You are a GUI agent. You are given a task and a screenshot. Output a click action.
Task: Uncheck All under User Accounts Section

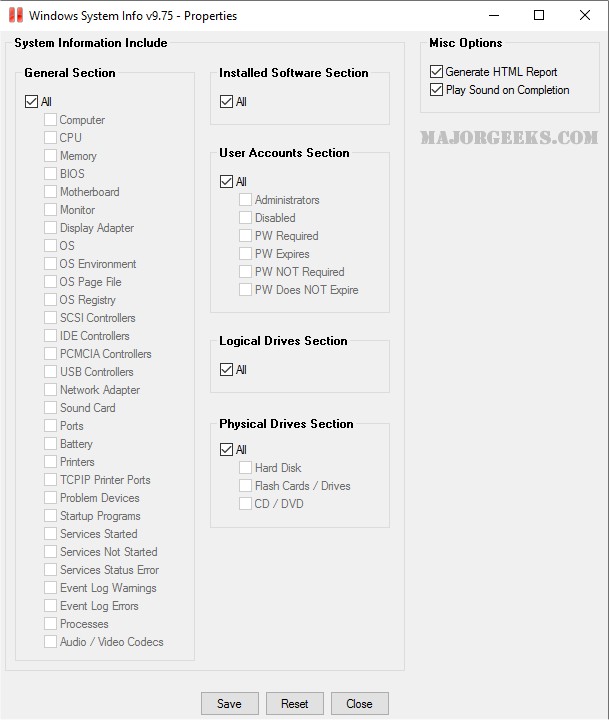coord(226,182)
